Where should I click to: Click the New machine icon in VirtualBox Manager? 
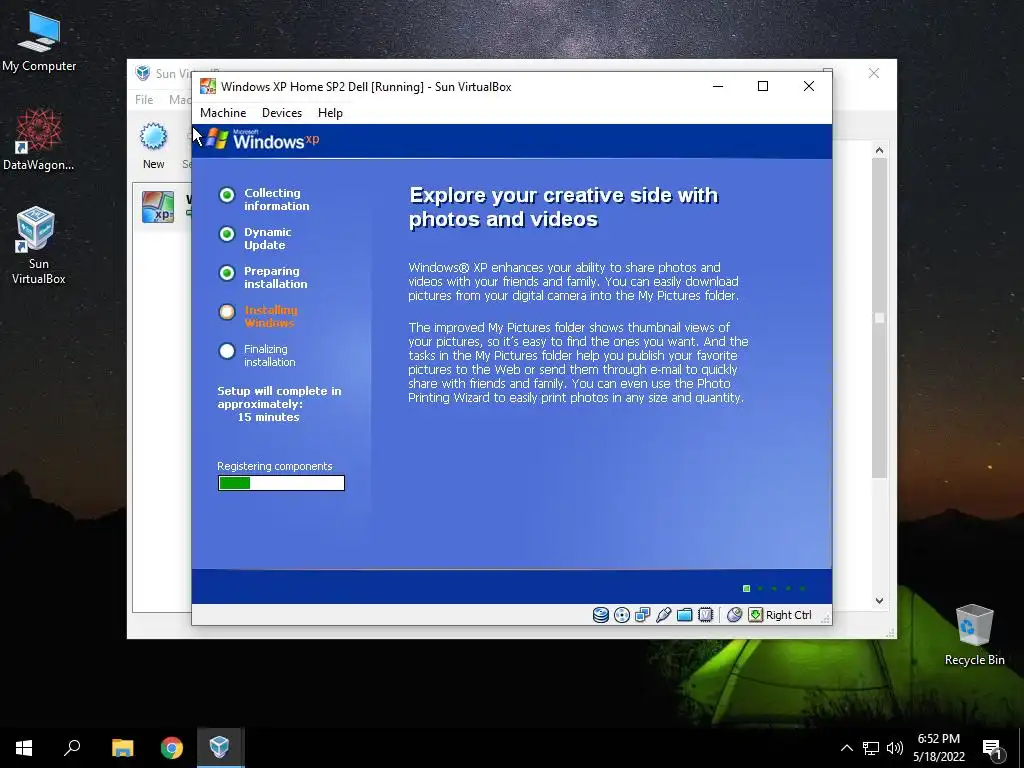pos(153,137)
